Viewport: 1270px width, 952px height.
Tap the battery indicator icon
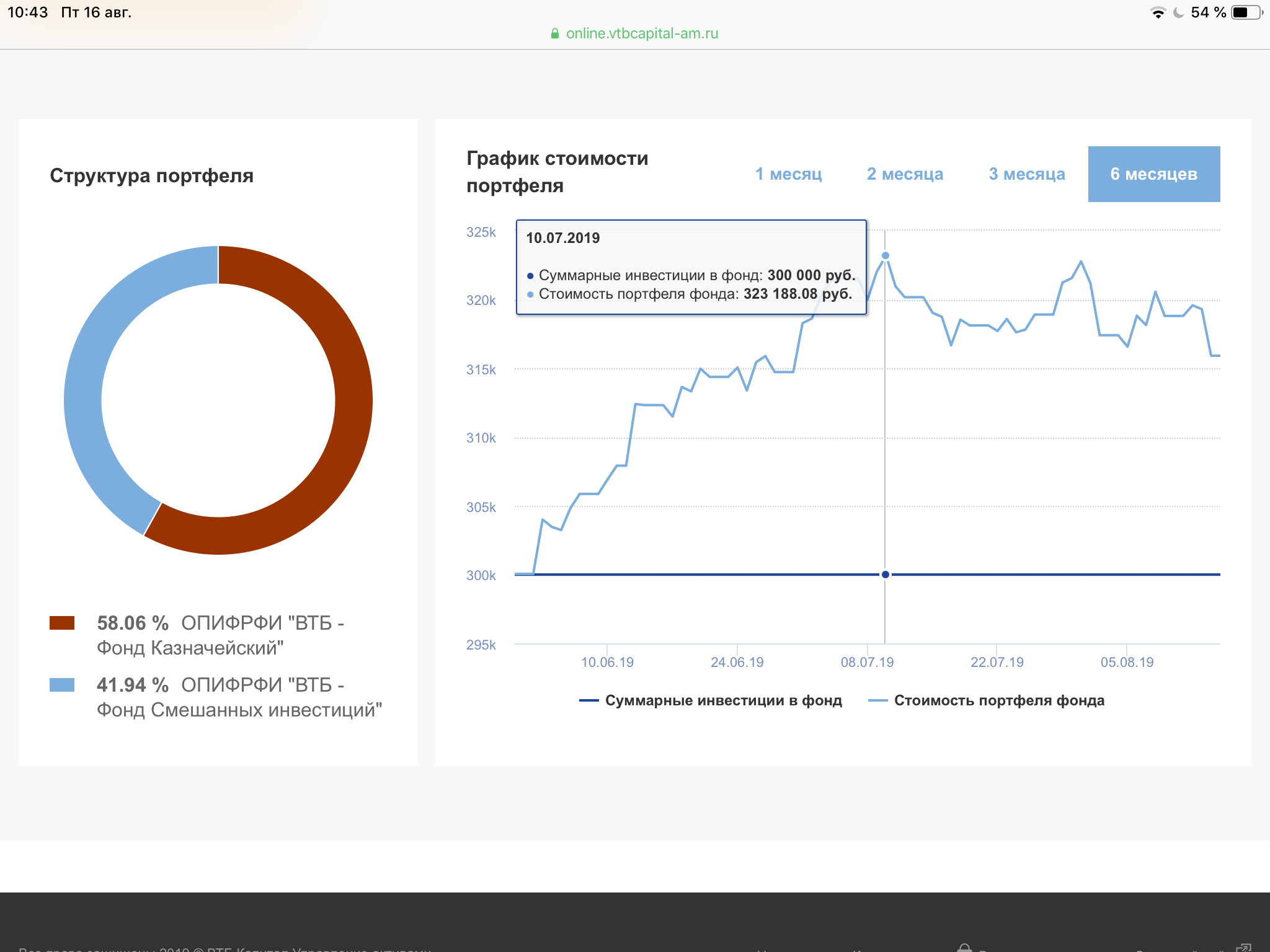tap(1247, 12)
